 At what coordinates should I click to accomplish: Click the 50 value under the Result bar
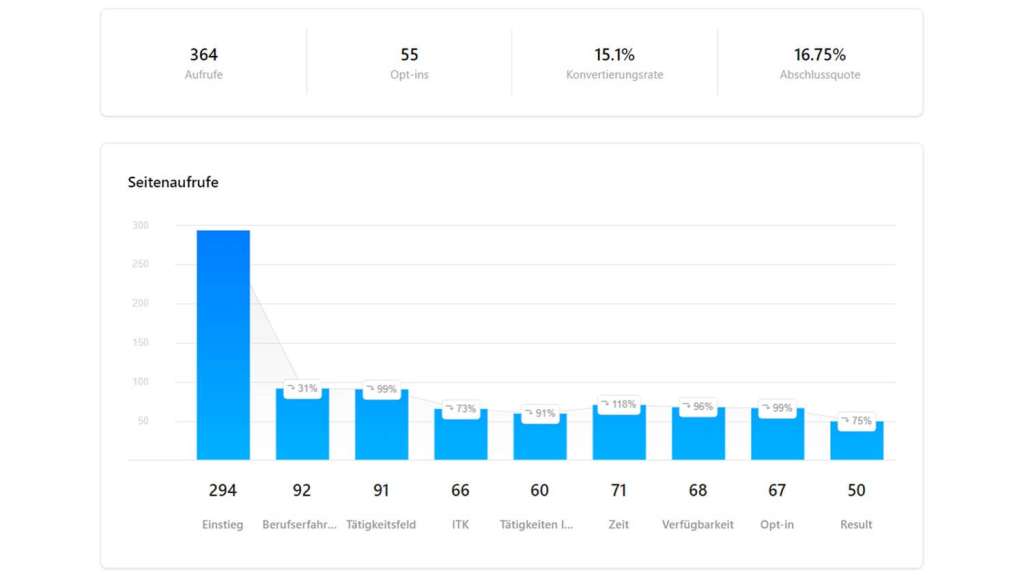856,491
